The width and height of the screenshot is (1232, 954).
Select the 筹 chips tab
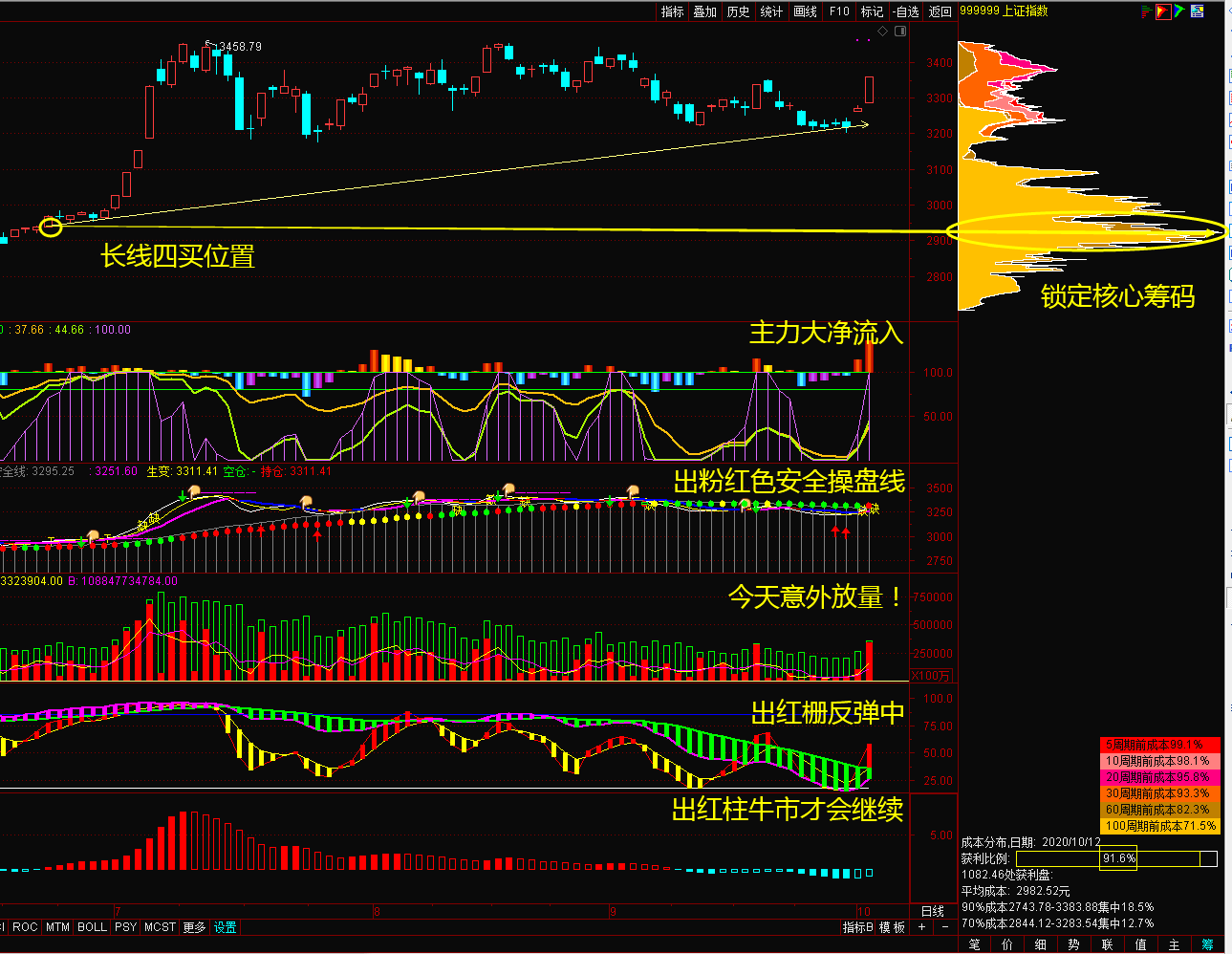coord(1207,944)
